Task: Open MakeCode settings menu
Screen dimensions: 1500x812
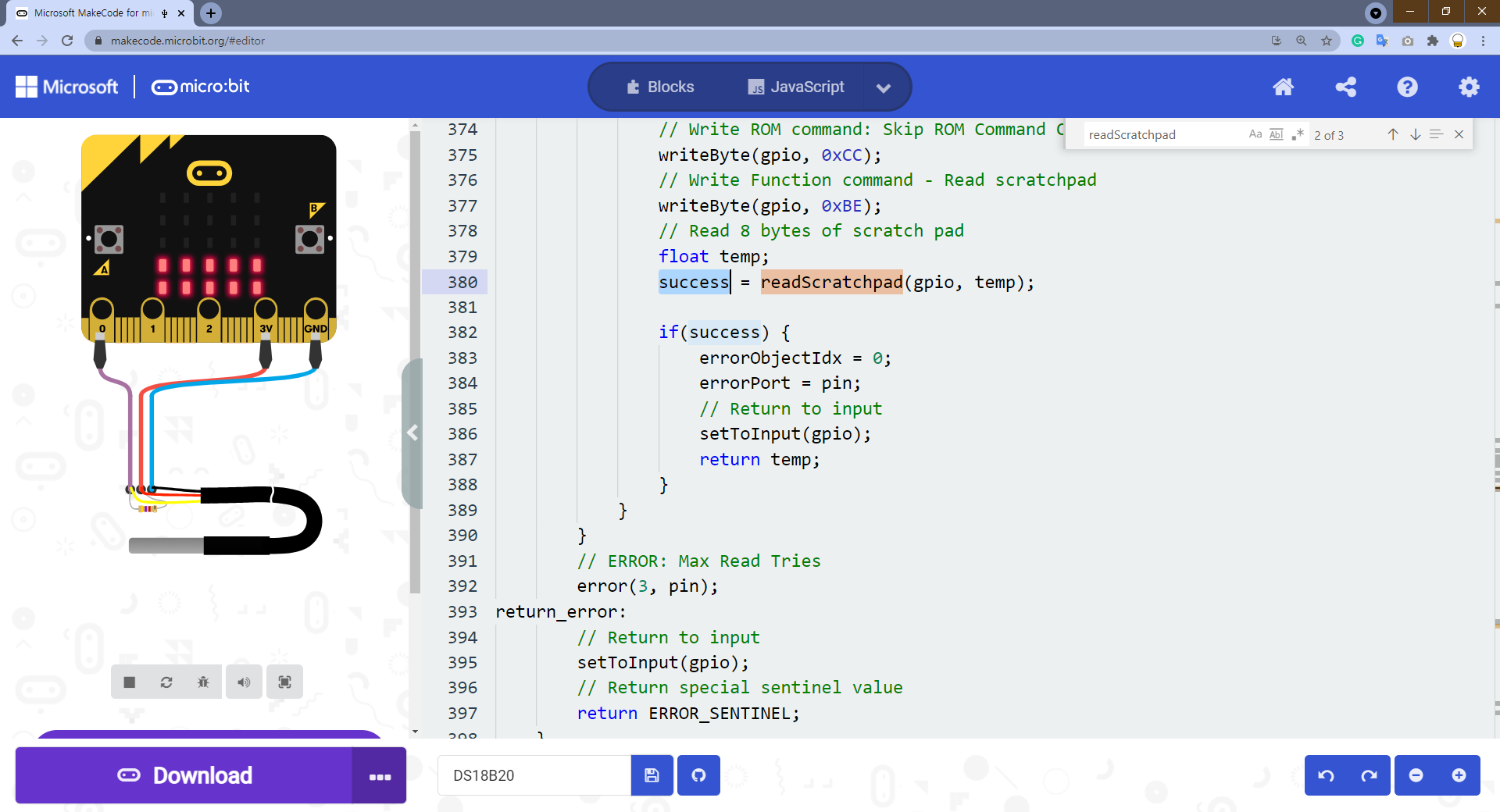Action: (1469, 87)
